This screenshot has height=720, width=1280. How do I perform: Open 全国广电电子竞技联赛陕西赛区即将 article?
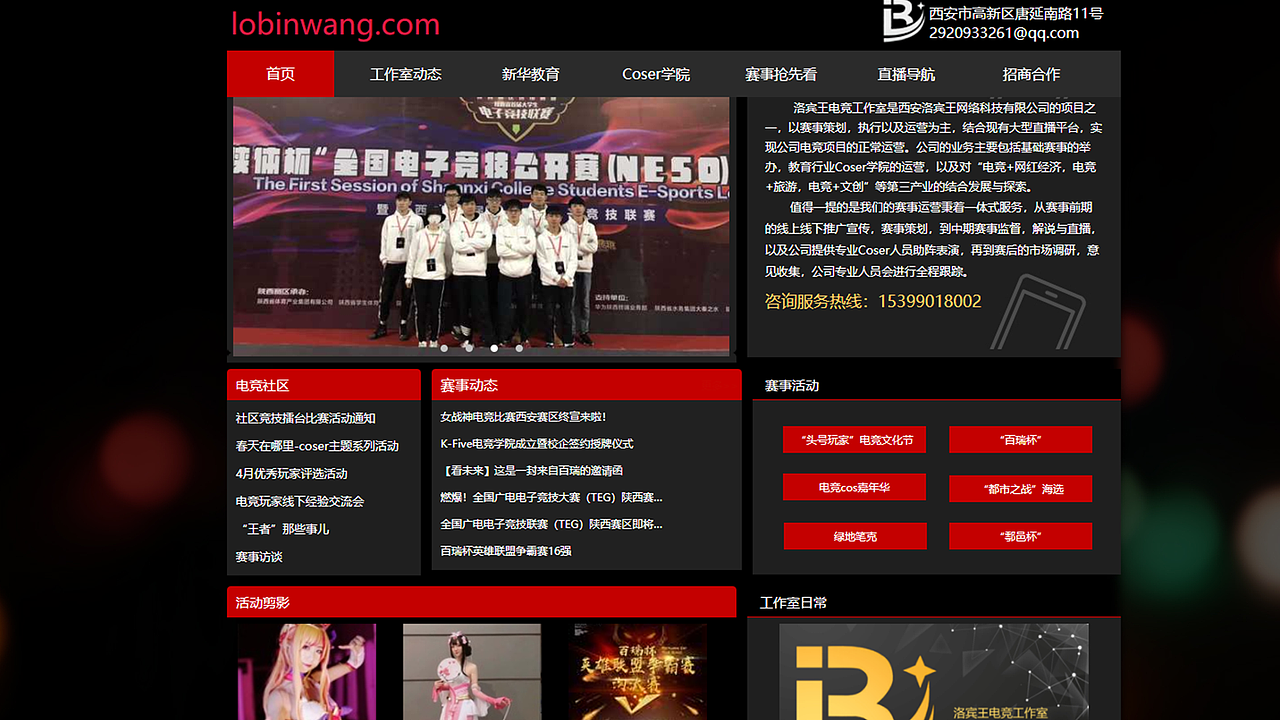coord(551,524)
